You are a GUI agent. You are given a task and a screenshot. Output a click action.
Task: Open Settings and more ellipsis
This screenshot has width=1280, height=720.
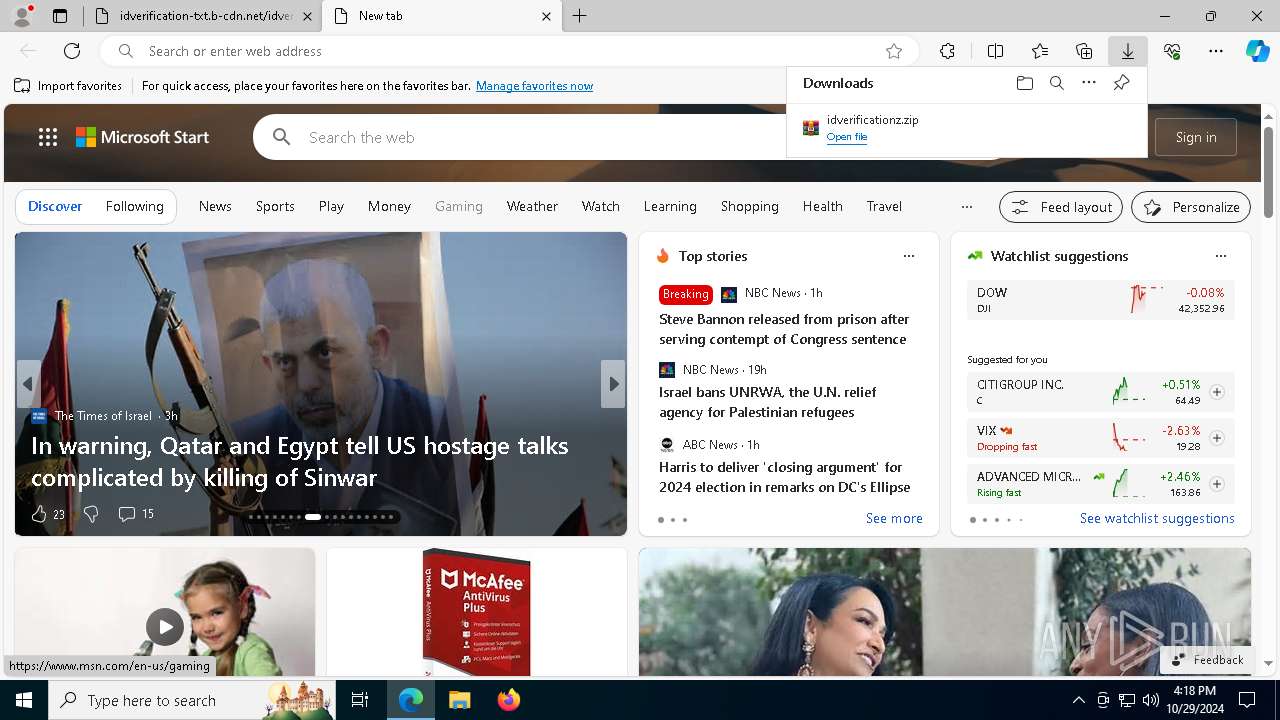(1216, 51)
